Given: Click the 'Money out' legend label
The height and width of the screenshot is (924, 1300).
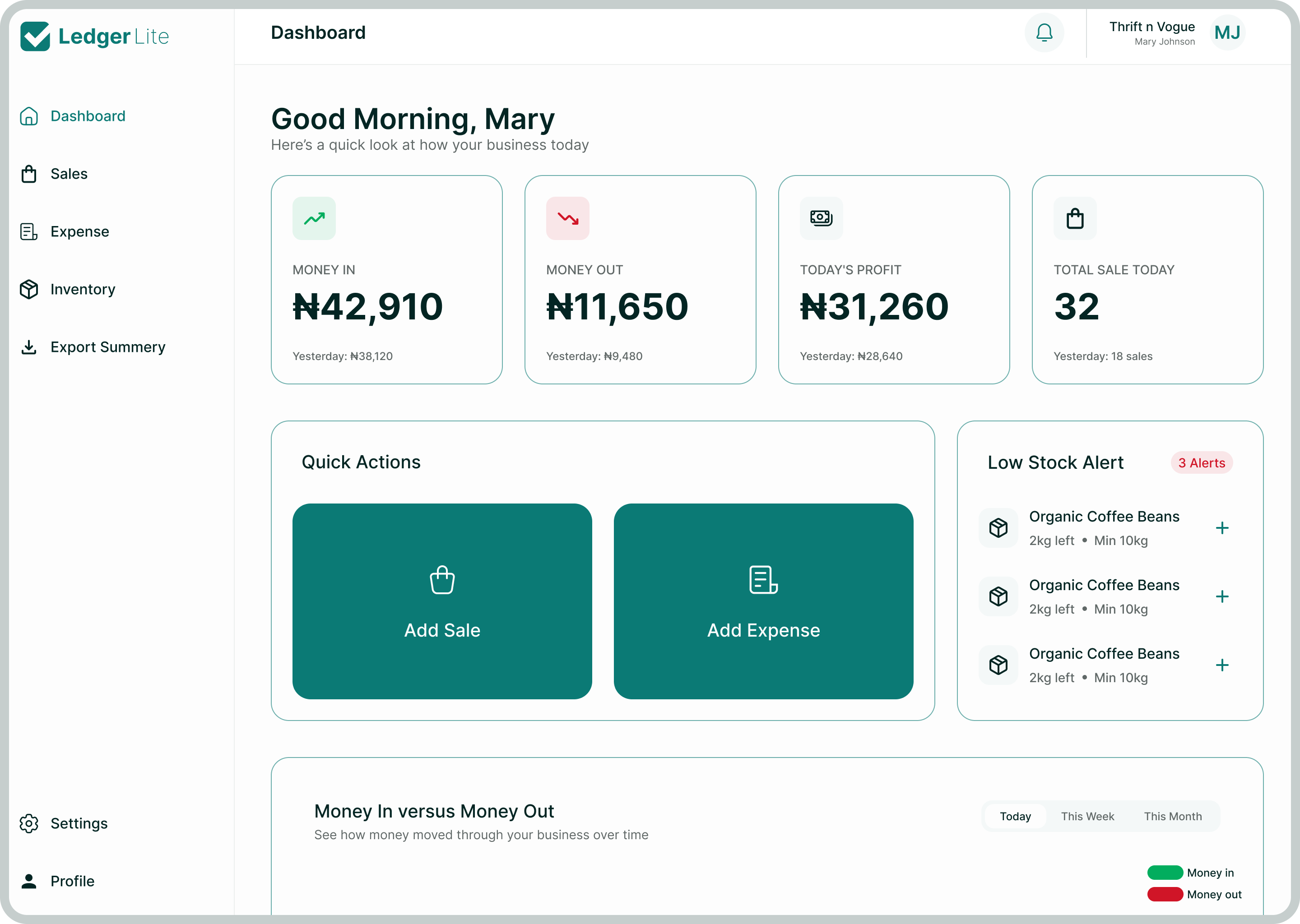Looking at the screenshot, I should (x=1214, y=894).
